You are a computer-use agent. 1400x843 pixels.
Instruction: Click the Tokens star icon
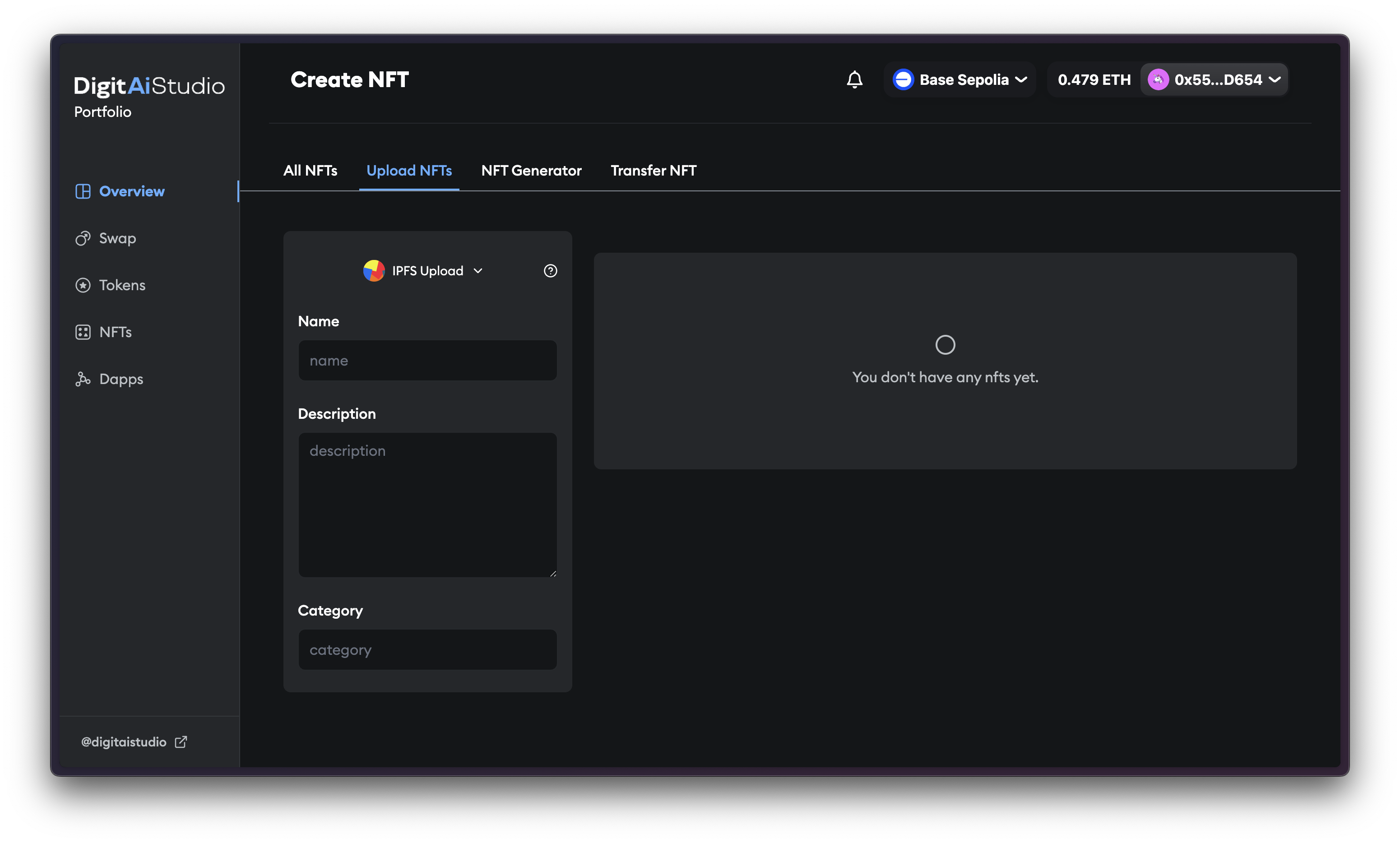[83, 285]
